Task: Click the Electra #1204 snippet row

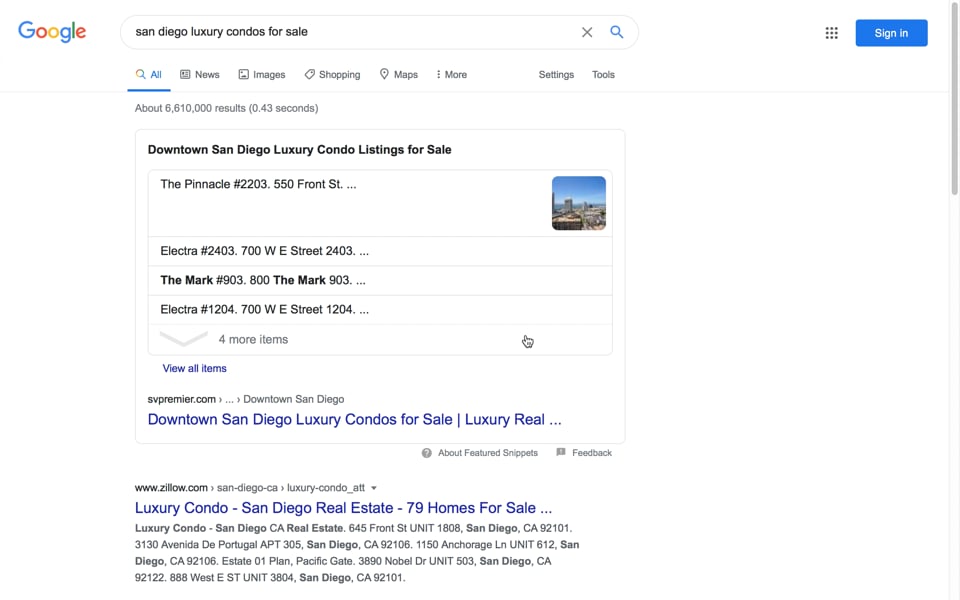Action: (x=380, y=310)
